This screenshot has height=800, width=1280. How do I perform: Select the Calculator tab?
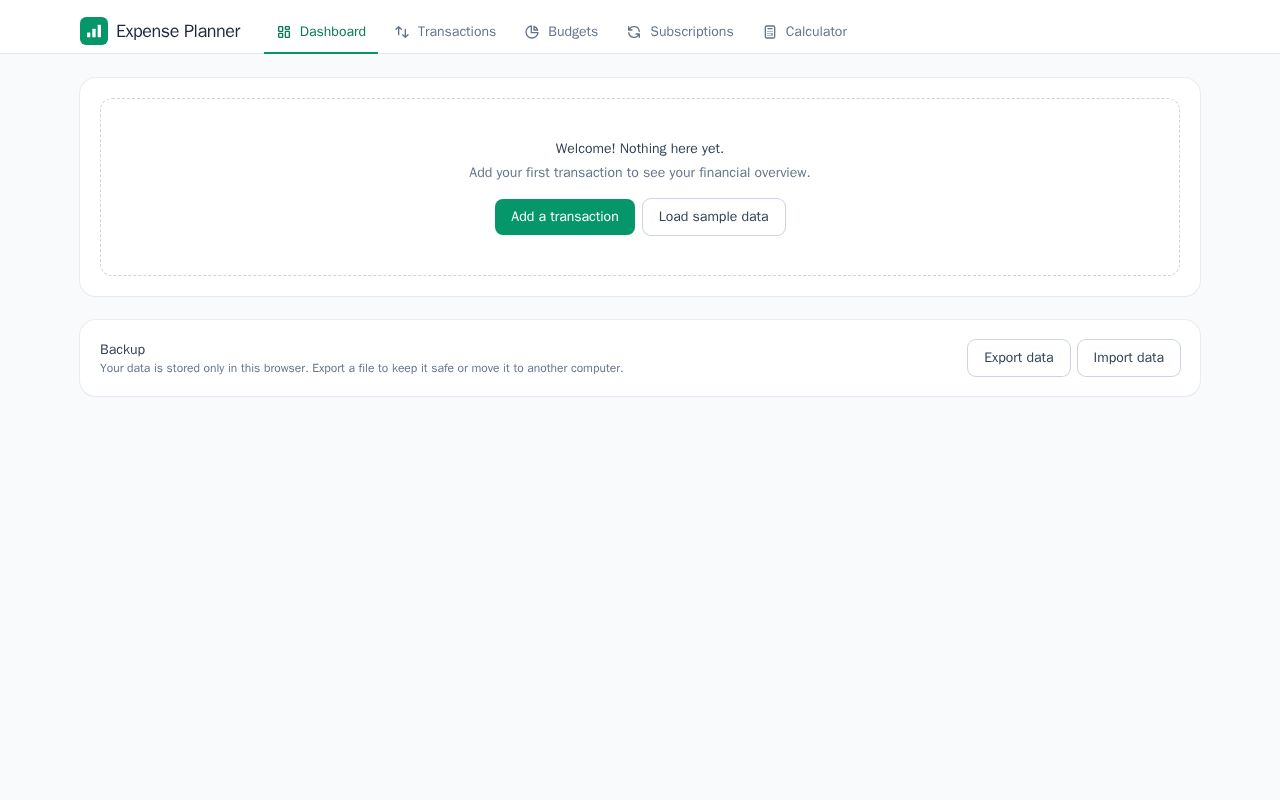805,32
